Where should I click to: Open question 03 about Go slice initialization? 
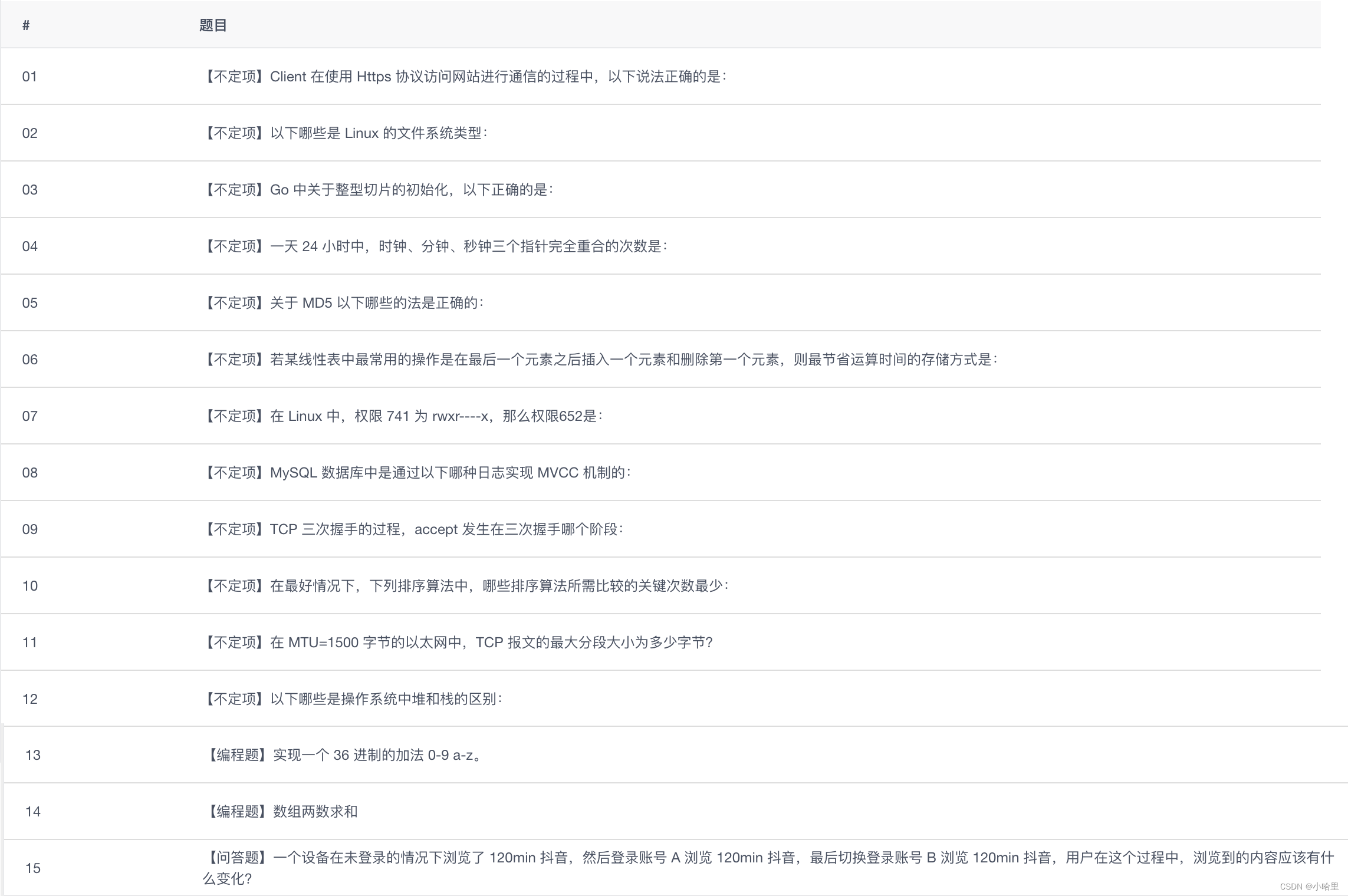378,190
